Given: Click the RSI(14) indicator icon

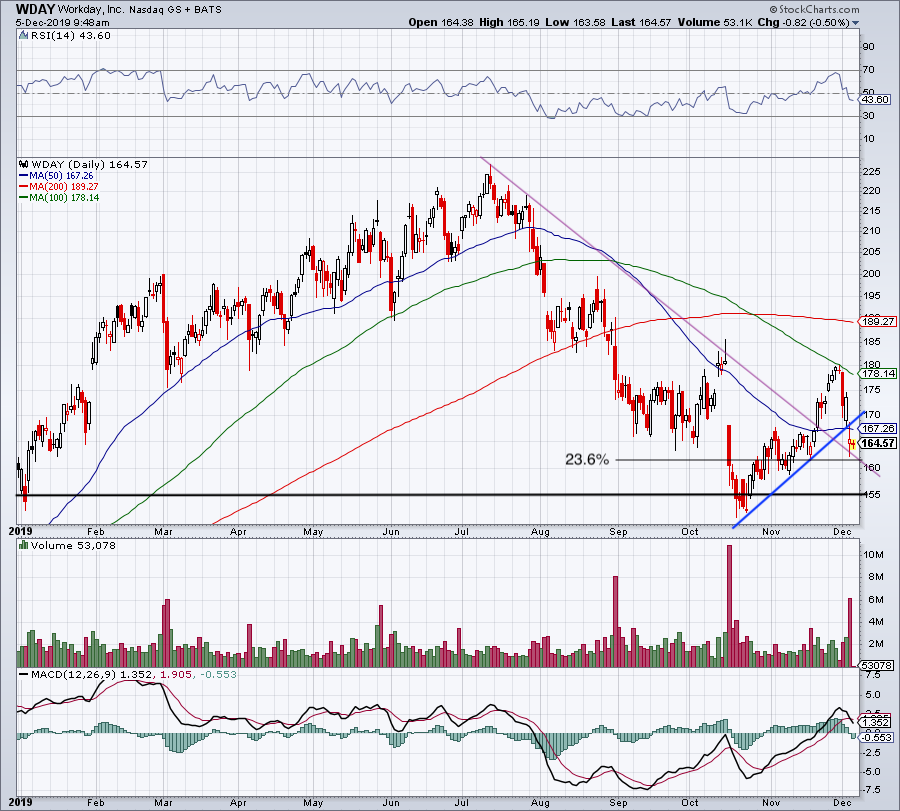Looking at the screenshot, I should tap(23, 35).
